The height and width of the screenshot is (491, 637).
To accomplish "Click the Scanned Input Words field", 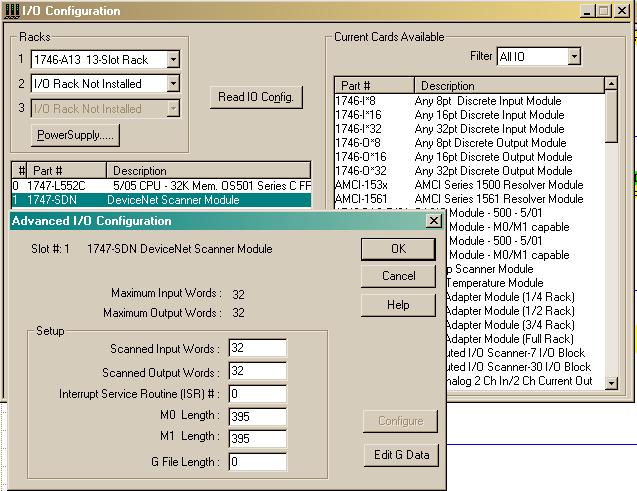I will 258,348.
